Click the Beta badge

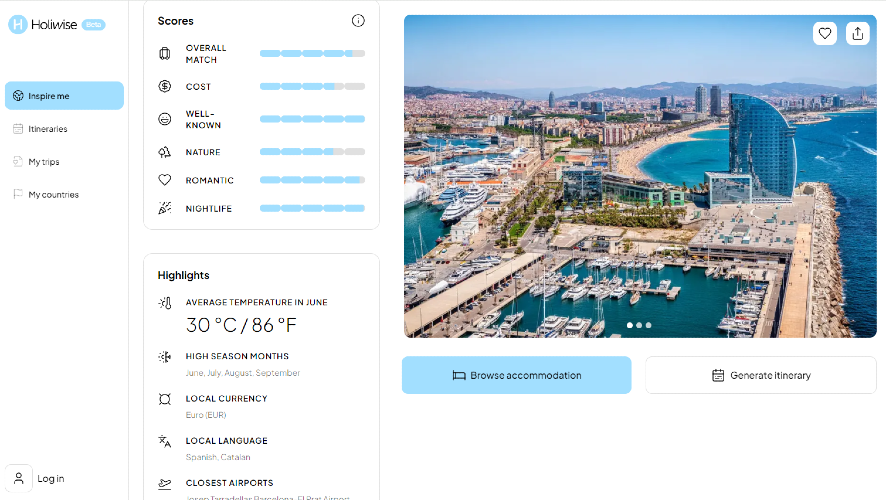click(x=94, y=25)
